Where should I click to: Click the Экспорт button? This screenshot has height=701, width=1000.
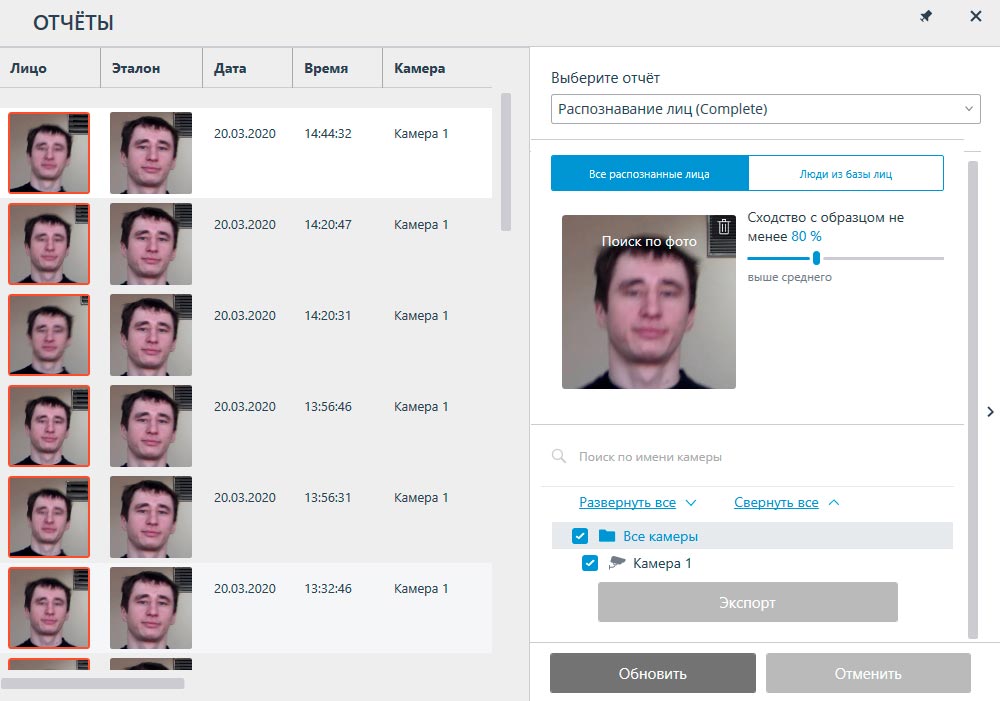tap(747, 603)
